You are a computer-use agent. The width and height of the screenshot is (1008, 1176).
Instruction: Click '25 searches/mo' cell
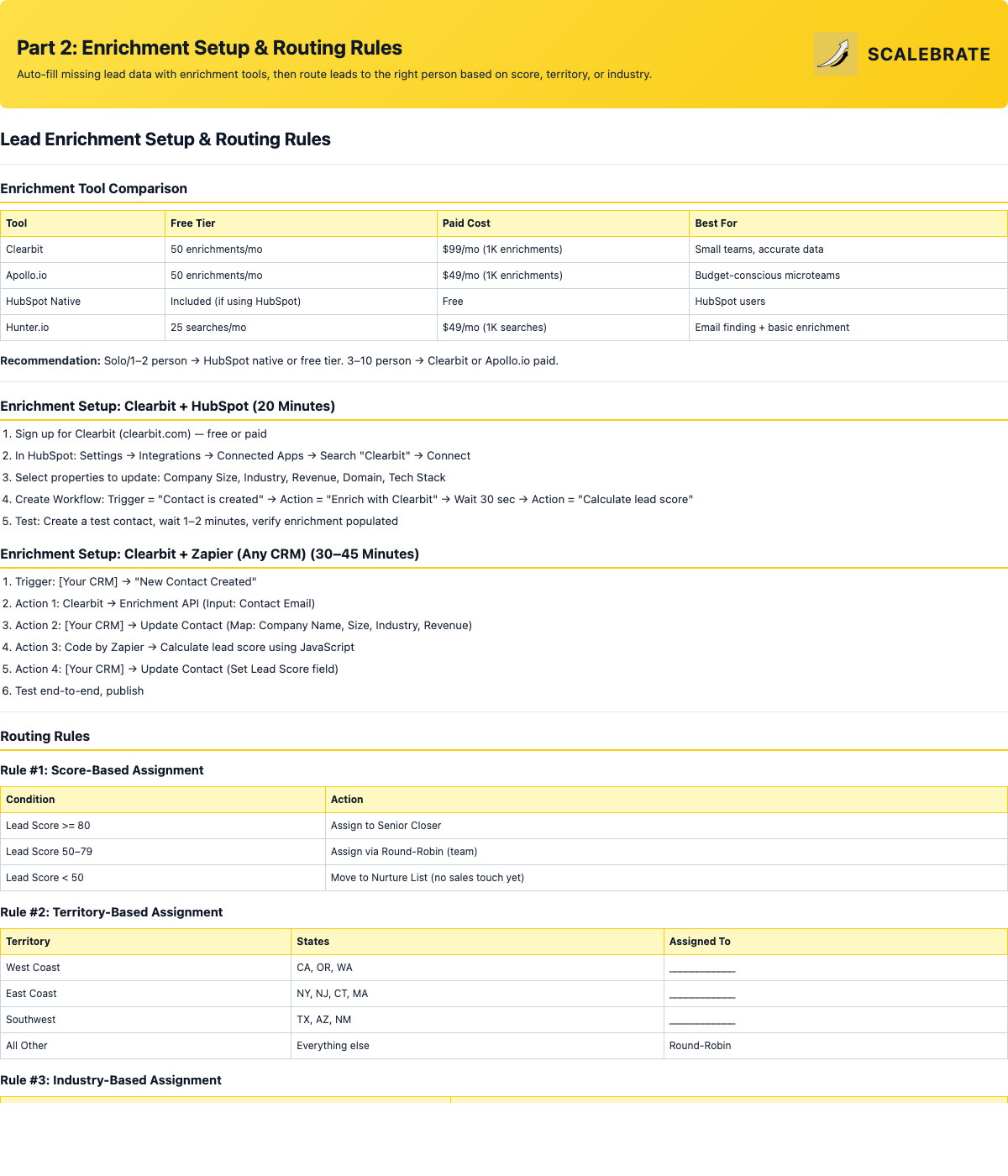tap(301, 328)
